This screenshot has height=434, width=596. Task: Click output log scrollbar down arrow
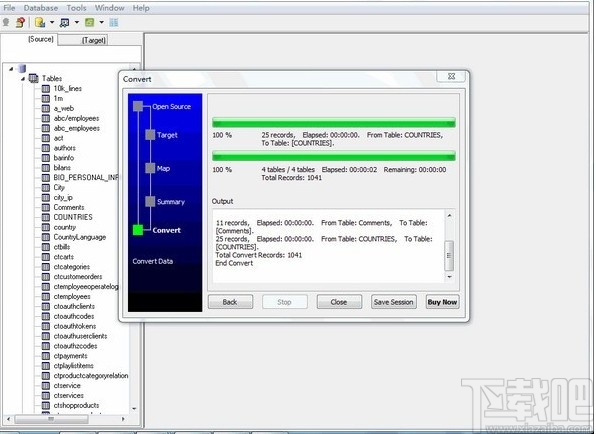(449, 277)
